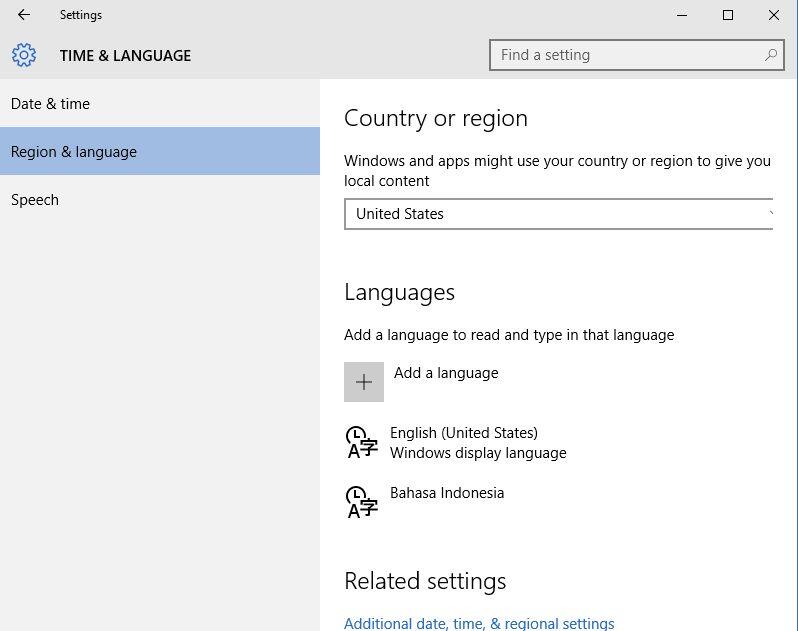Click the English (United States) language icon
This screenshot has width=798, height=631.
pos(361,442)
